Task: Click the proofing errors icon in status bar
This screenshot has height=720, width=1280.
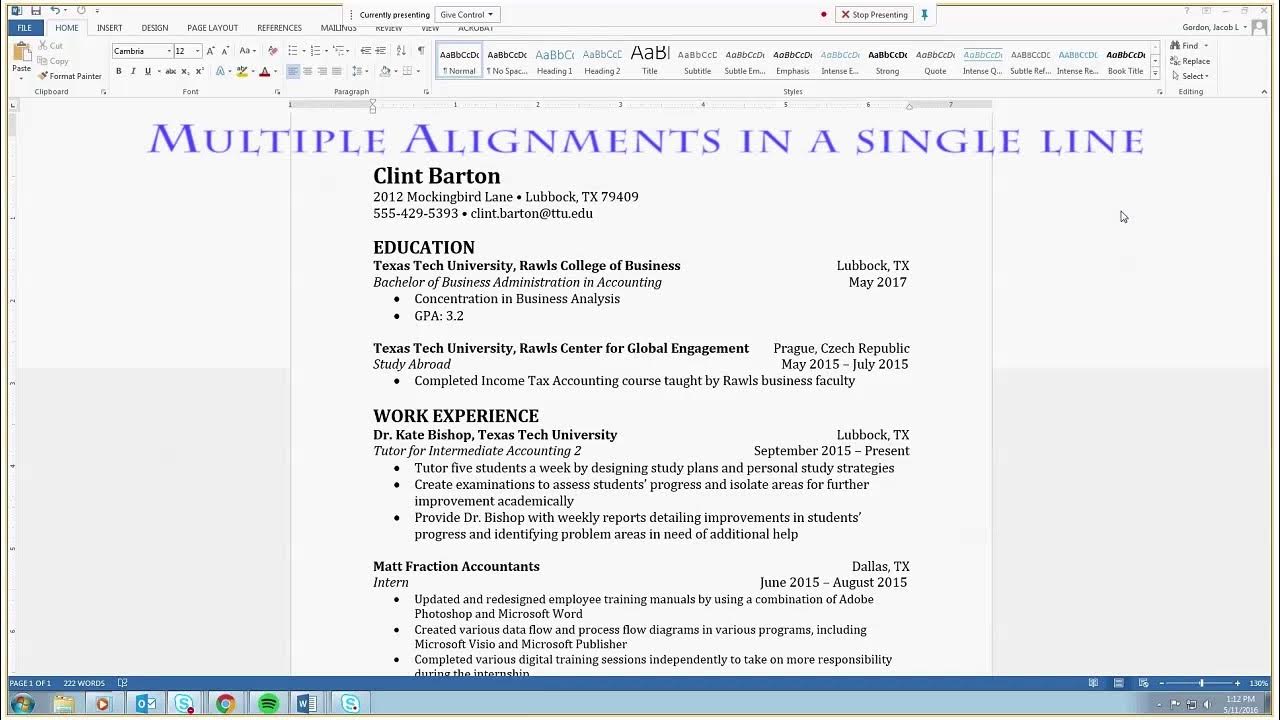Action: (122, 683)
